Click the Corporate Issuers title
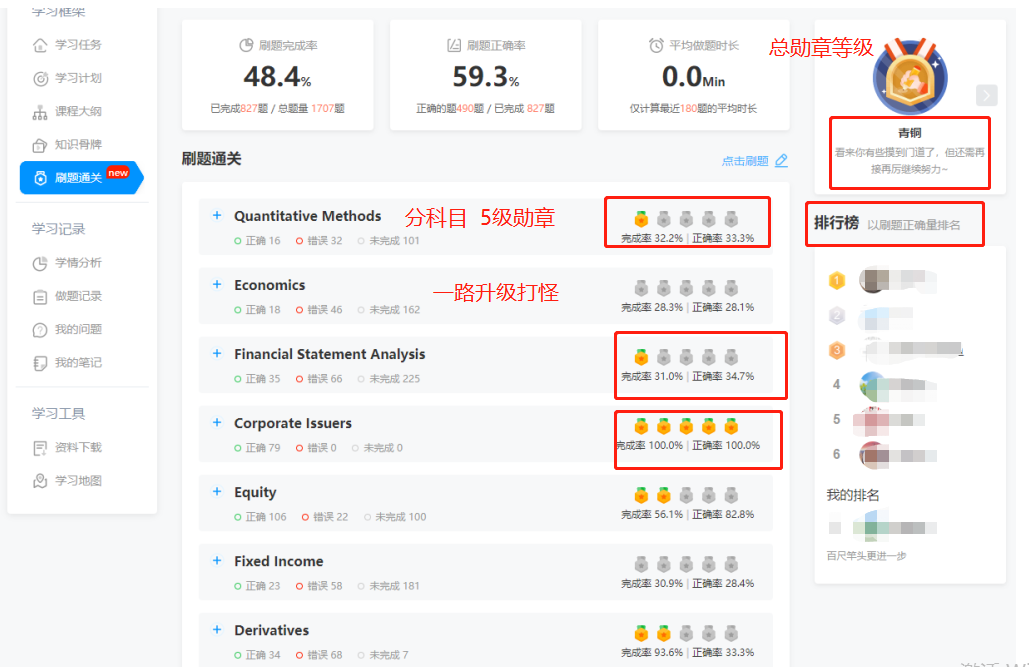 [x=293, y=423]
